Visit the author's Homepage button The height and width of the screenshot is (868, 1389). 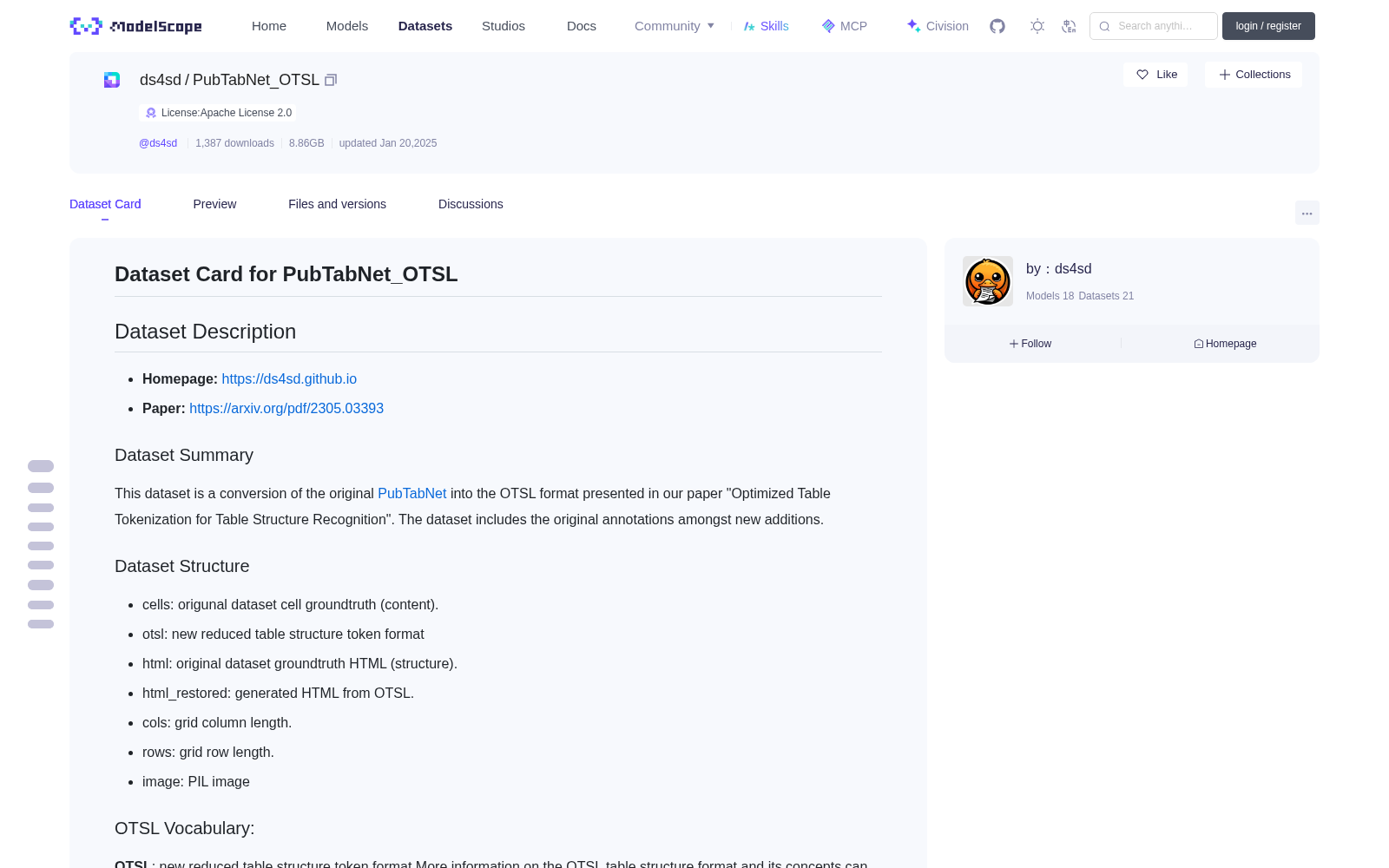(1225, 344)
